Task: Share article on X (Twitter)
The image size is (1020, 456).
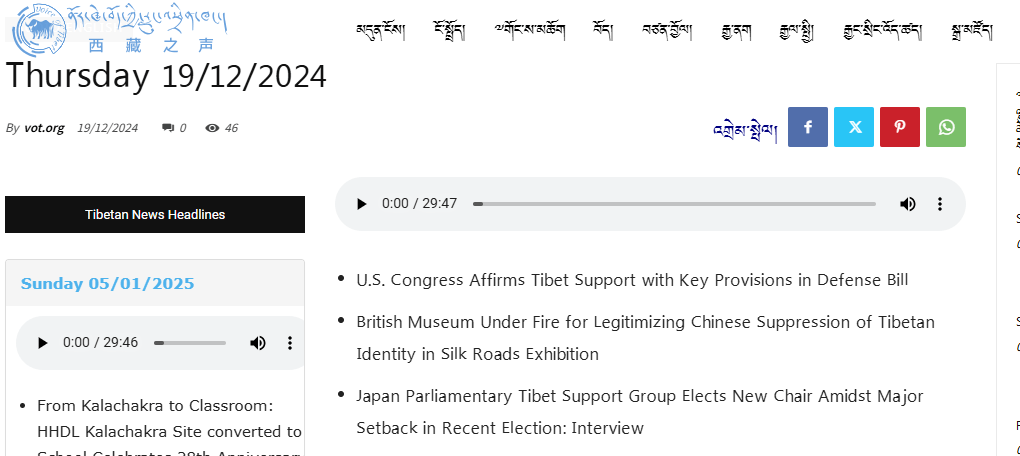Action: 854,127
